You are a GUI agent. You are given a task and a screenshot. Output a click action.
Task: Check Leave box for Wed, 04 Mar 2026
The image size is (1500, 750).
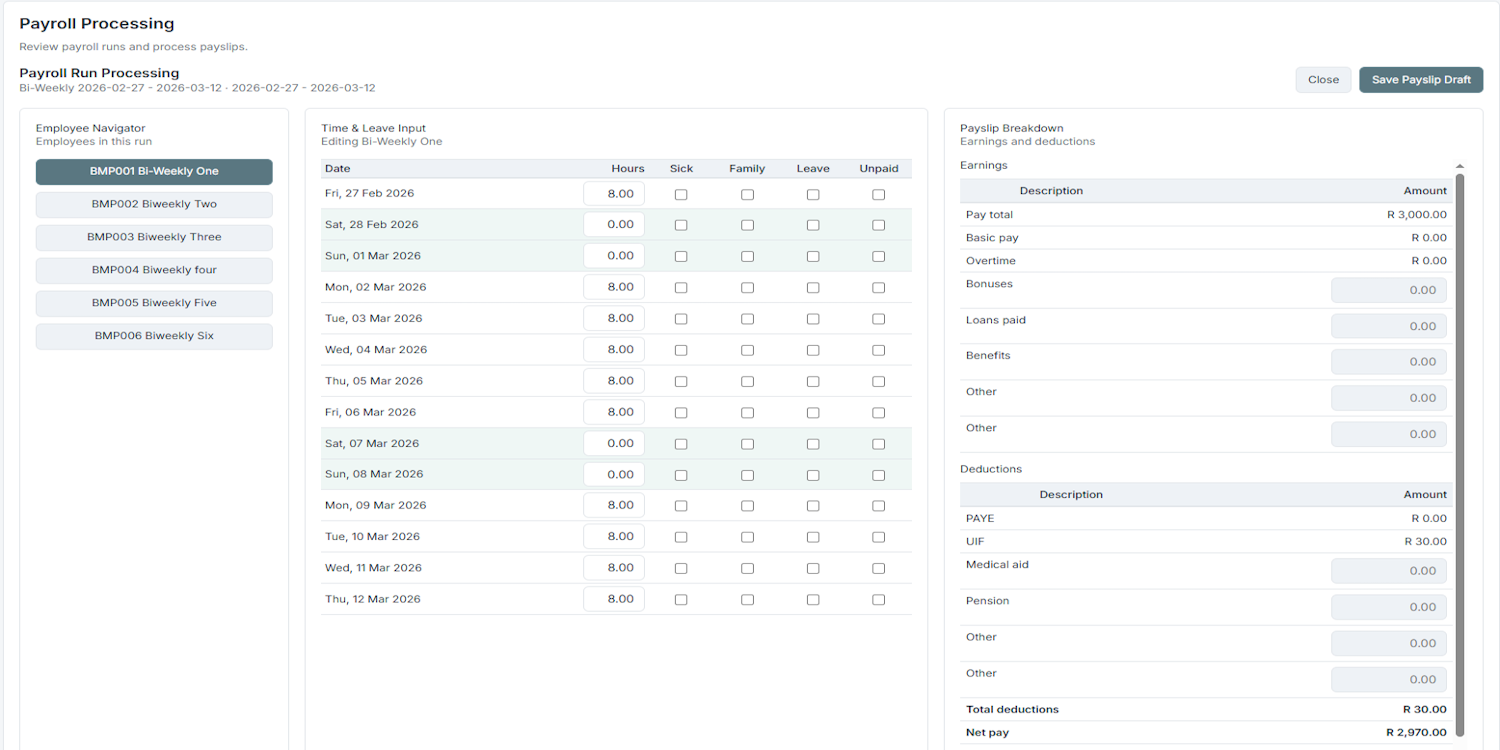click(813, 350)
